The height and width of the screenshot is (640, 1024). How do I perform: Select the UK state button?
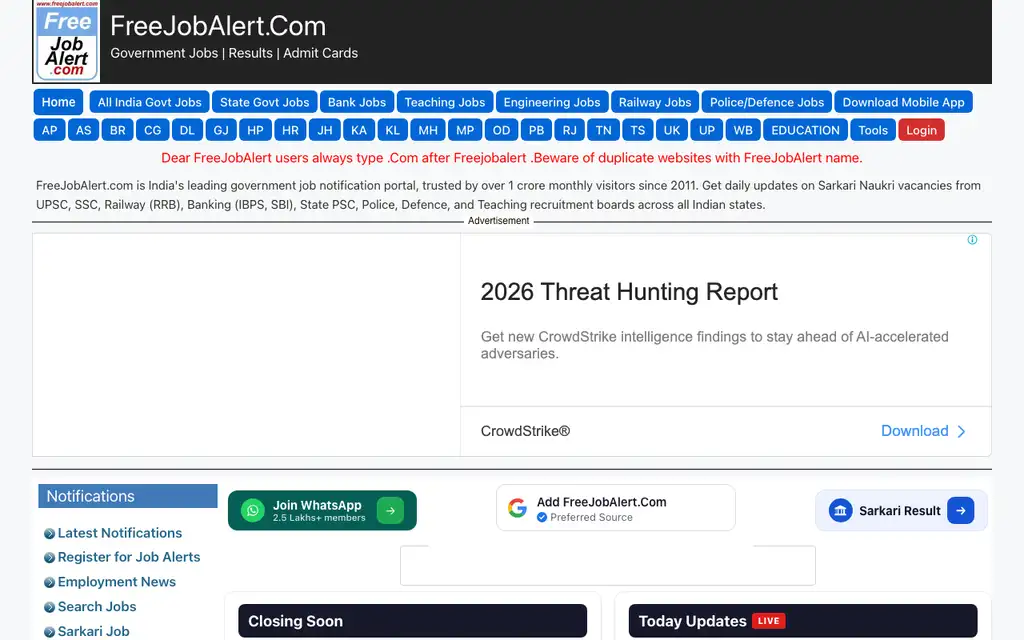(x=672, y=130)
